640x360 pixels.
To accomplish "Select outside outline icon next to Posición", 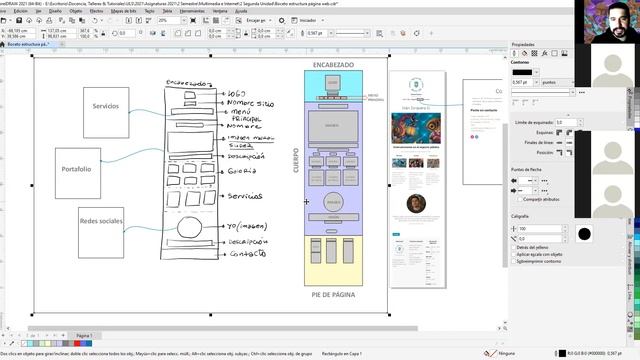I will click(559, 153).
